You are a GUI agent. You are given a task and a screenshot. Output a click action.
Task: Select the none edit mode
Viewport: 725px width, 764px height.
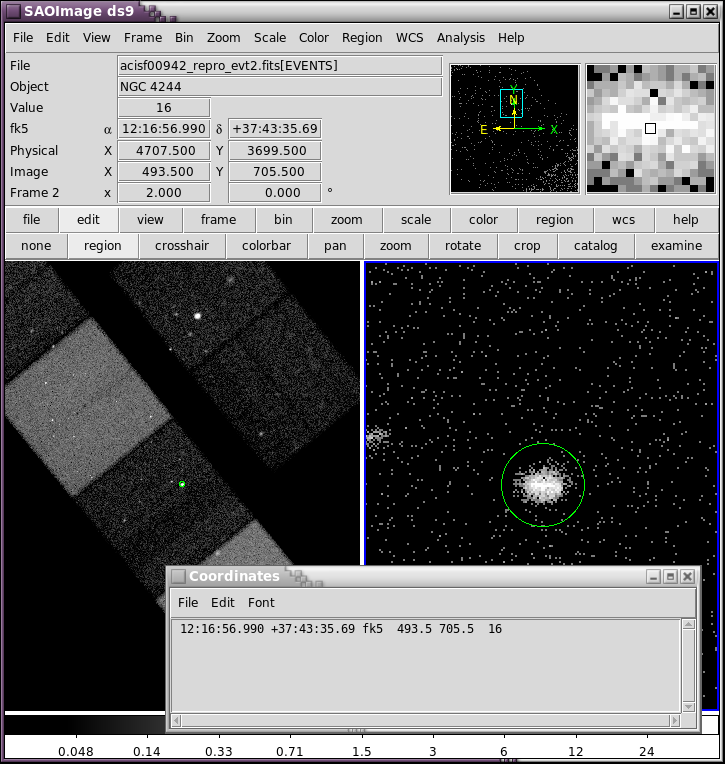[36, 246]
